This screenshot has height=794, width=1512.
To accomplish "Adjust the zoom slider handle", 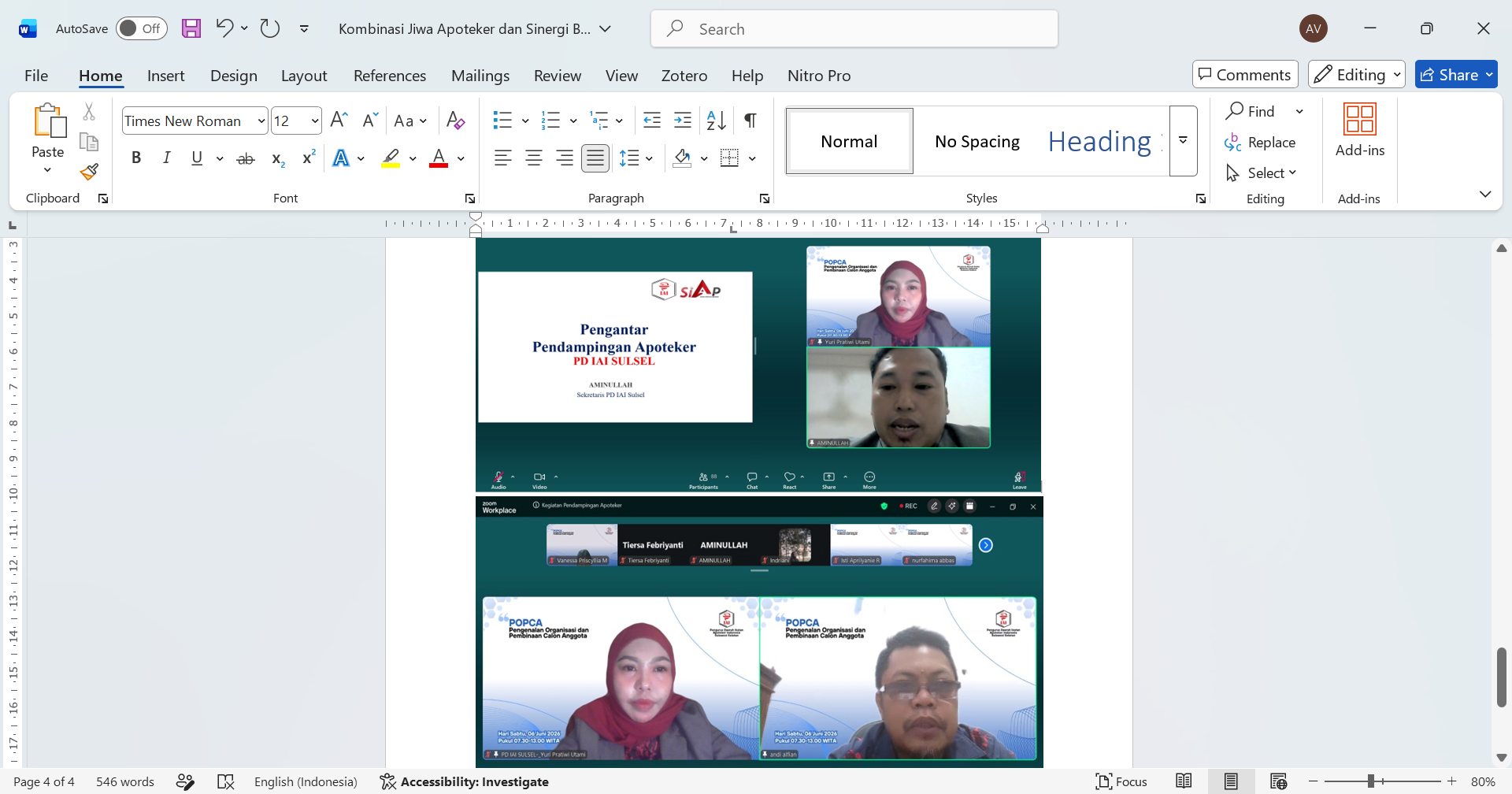I will coord(1371,781).
